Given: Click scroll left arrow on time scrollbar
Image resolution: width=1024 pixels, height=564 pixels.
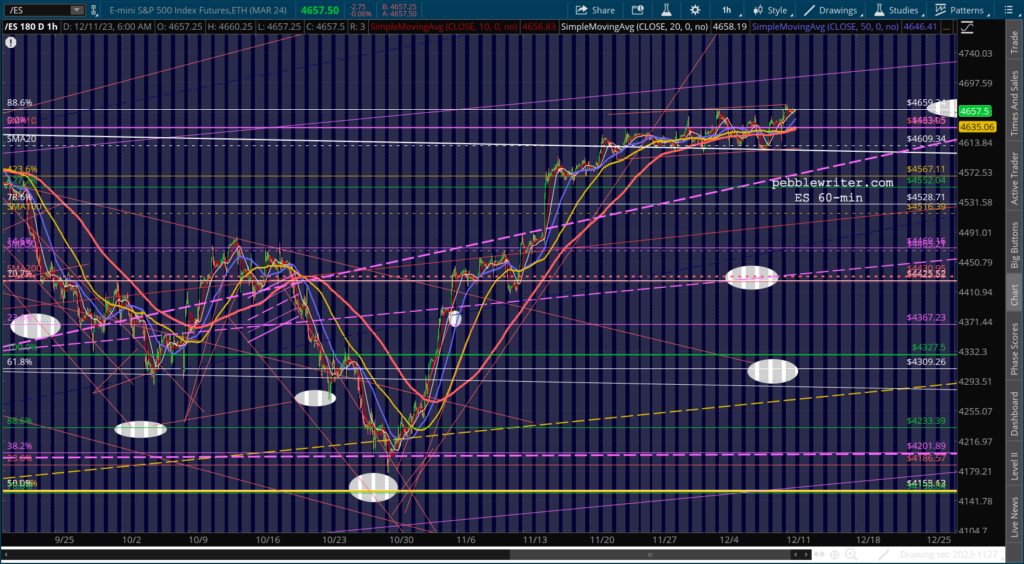Looking at the screenshot, I should pos(6,555).
